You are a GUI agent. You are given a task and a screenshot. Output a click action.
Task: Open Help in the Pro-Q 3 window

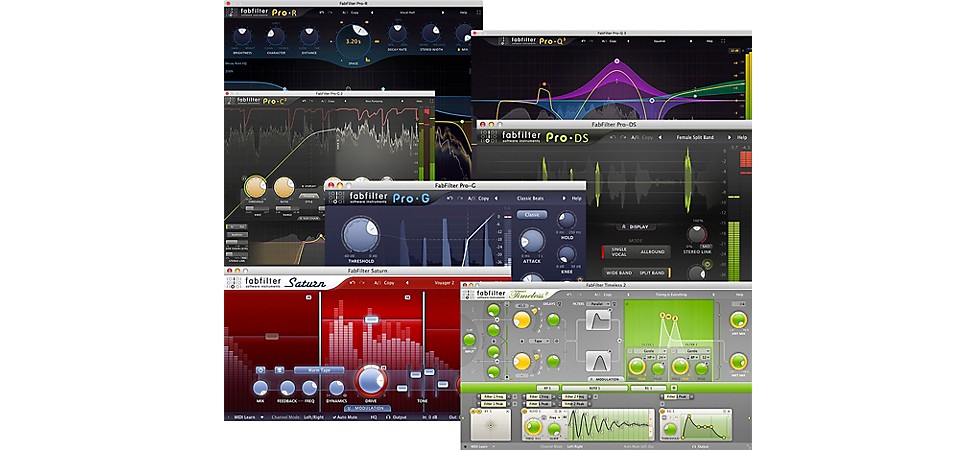(710, 41)
